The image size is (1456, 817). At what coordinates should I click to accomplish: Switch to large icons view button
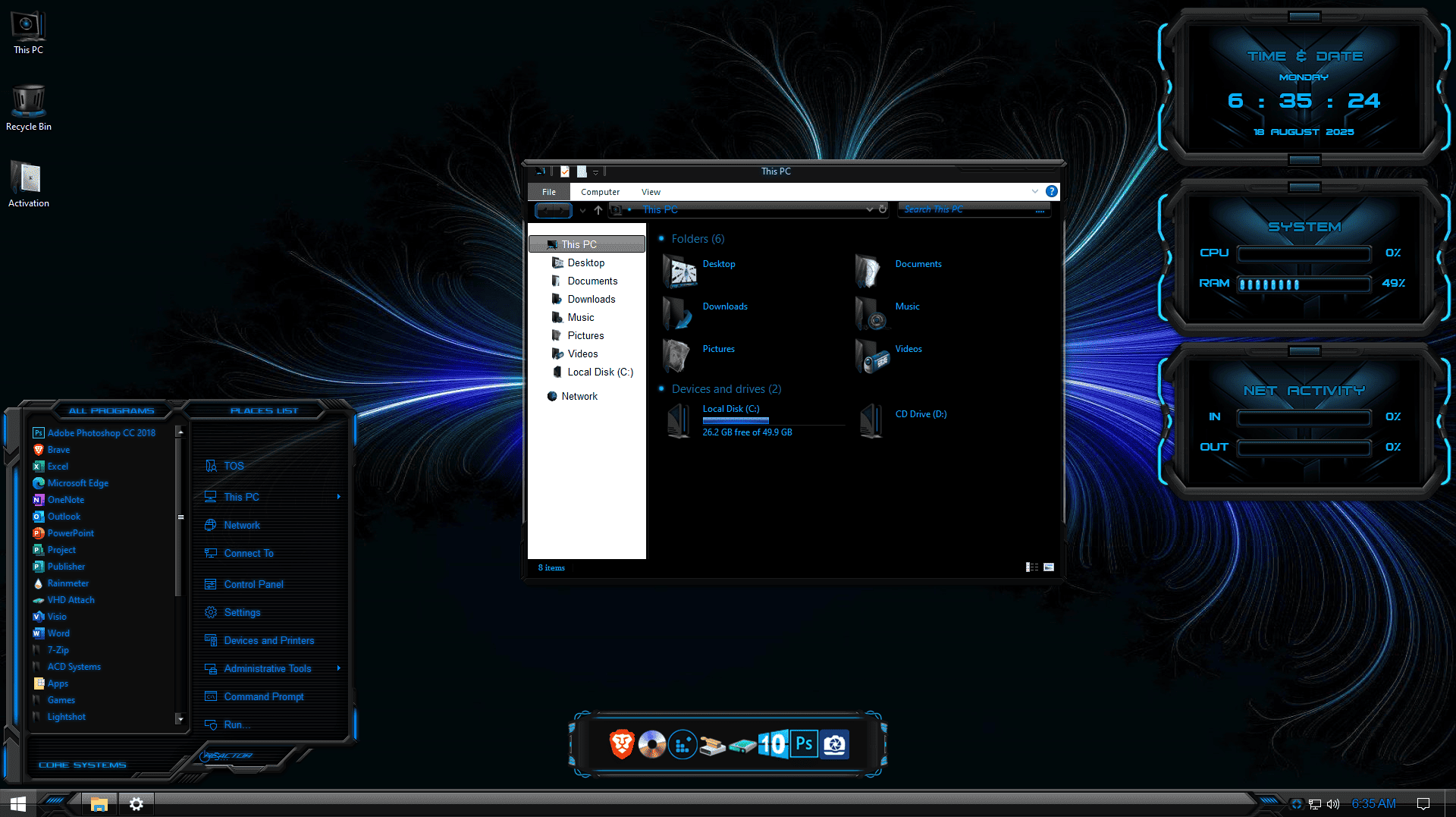[1049, 567]
